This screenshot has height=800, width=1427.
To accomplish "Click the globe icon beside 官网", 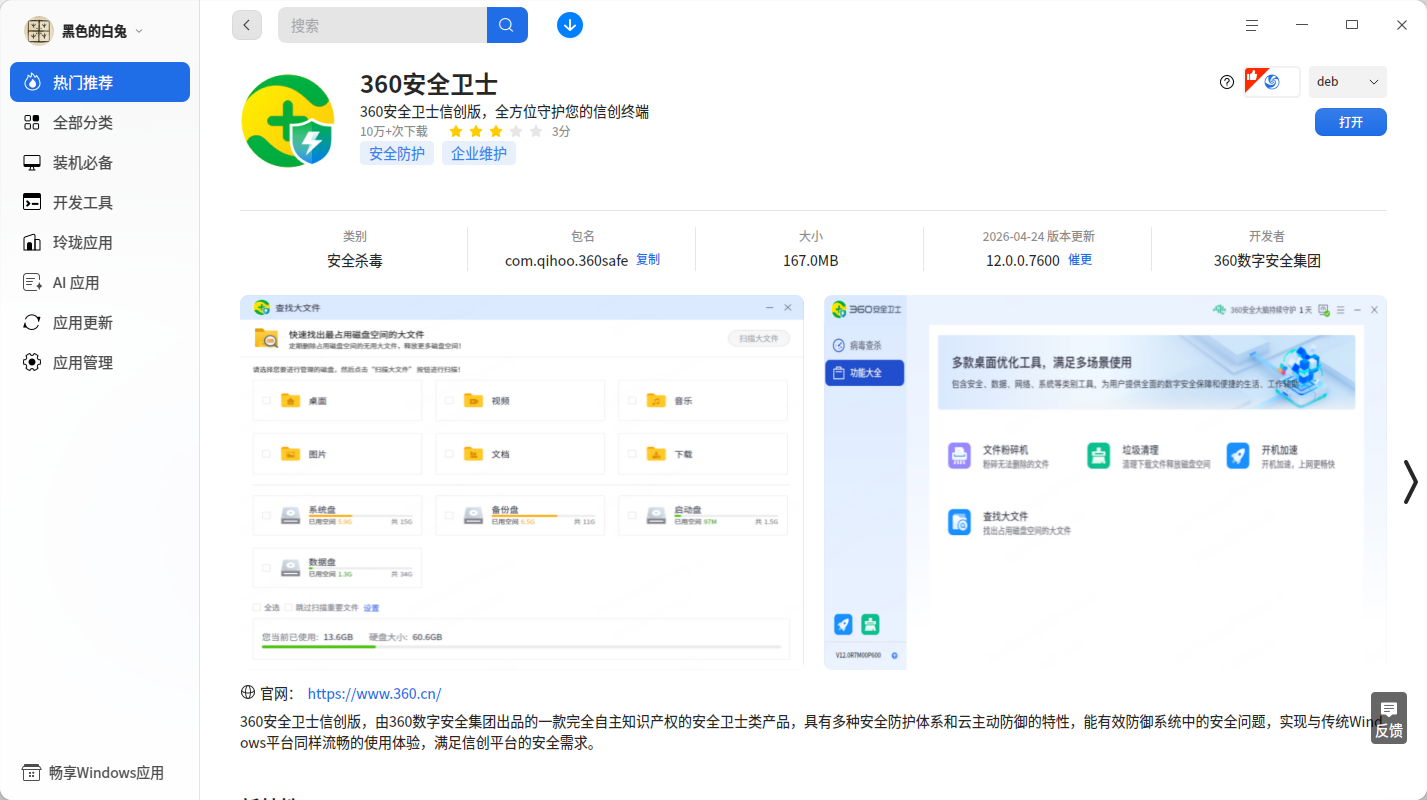I will pyautogui.click(x=248, y=693).
